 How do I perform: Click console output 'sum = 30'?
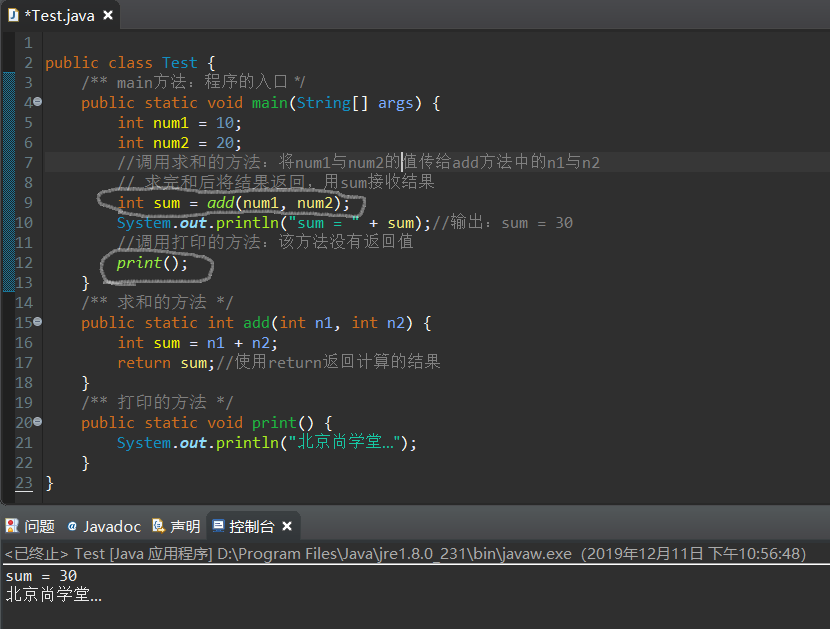(x=41, y=576)
